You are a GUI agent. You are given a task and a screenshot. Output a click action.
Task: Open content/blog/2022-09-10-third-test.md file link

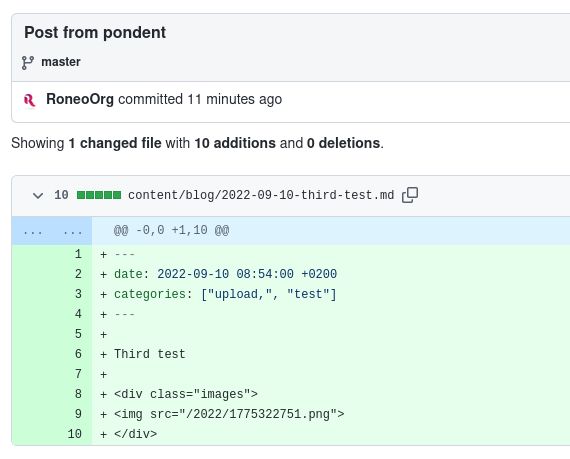pyautogui.click(x=261, y=195)
